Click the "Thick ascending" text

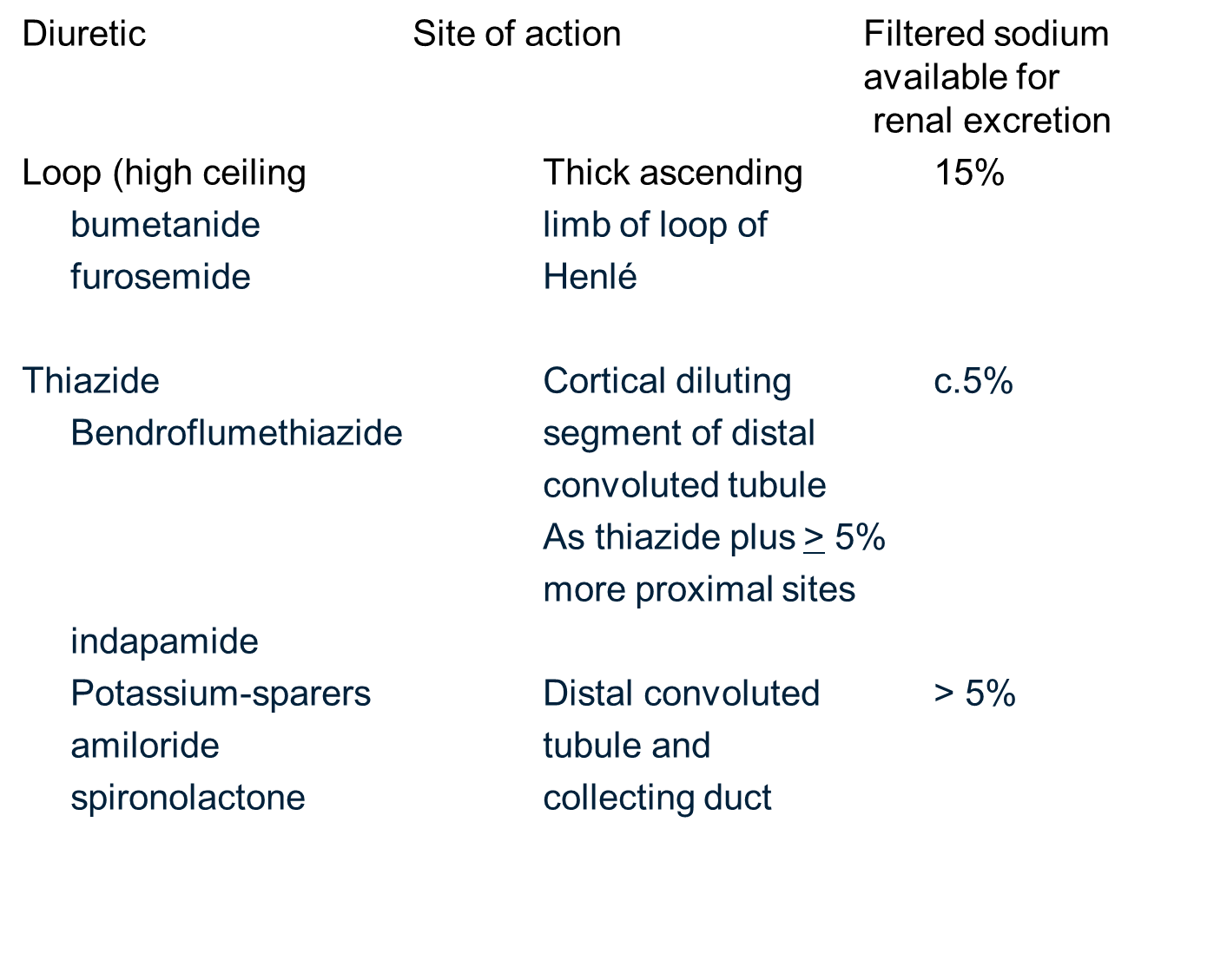pos(672,173)
